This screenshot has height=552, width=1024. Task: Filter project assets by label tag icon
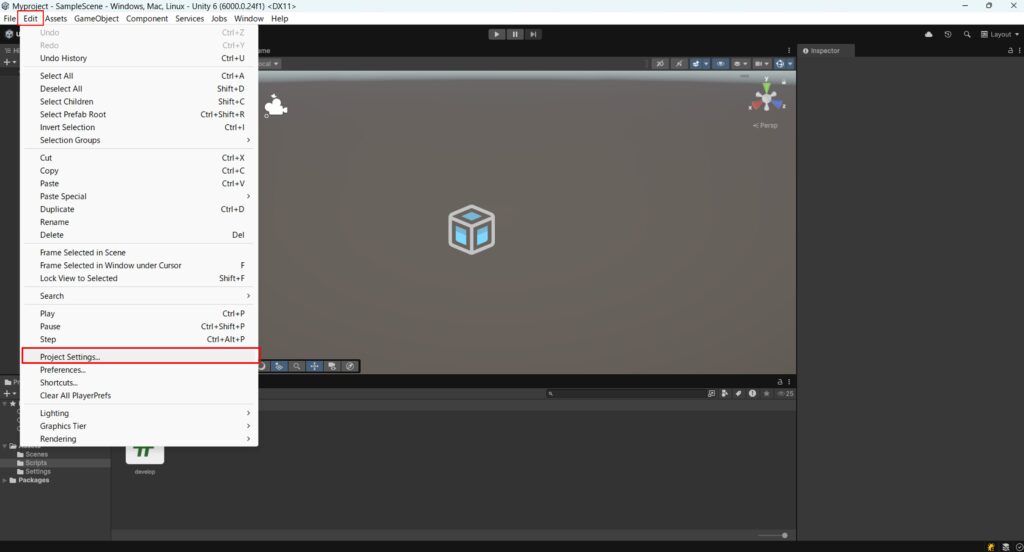tap(737, 394)
